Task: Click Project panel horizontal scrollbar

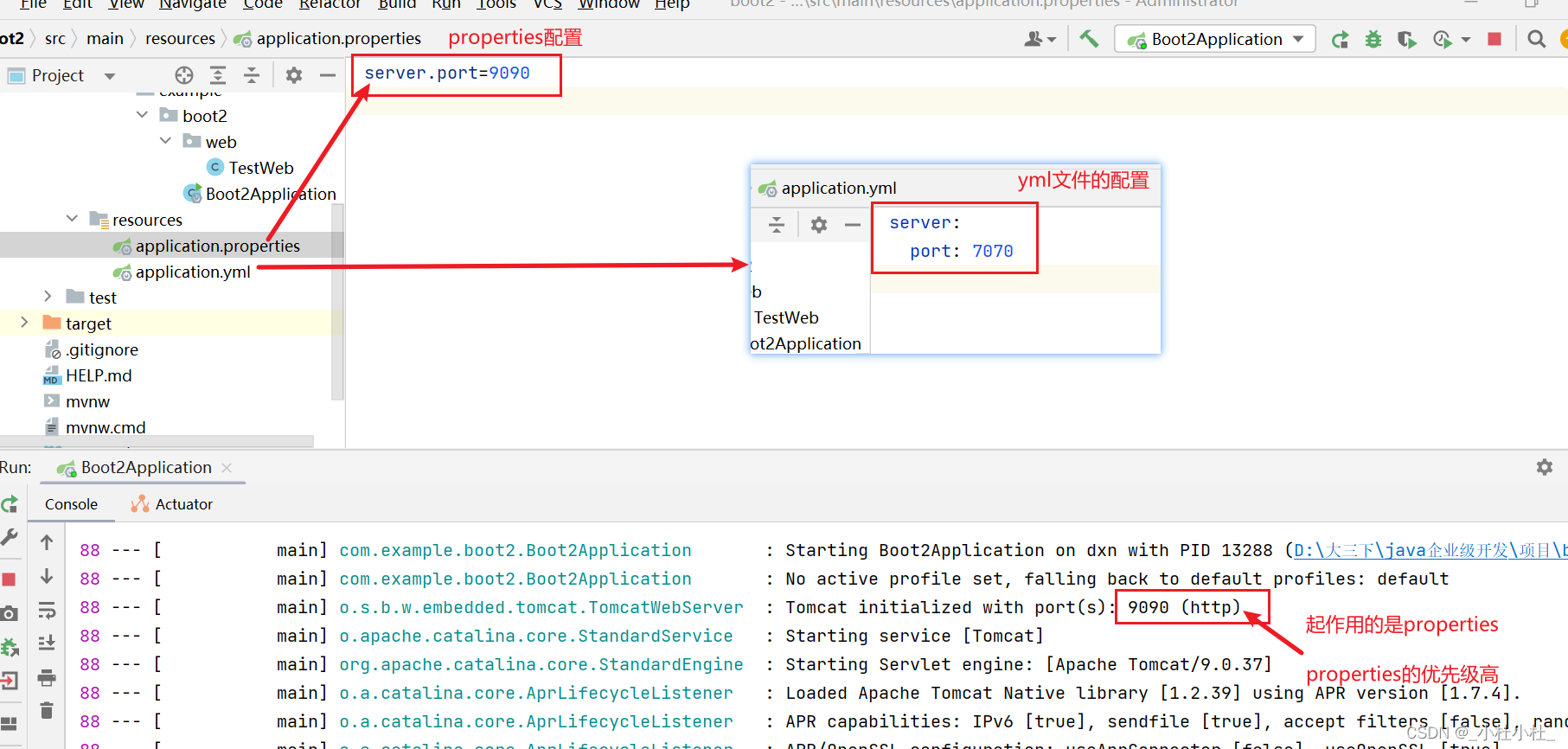Action: [157, 441]
